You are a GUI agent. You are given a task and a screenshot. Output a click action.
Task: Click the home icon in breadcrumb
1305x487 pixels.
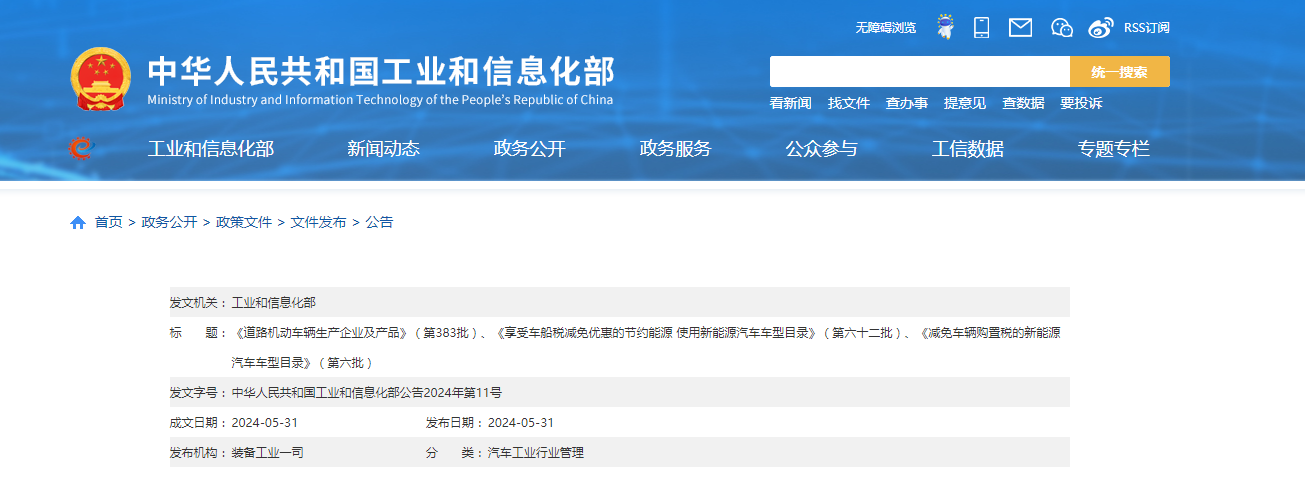[78, 222]
